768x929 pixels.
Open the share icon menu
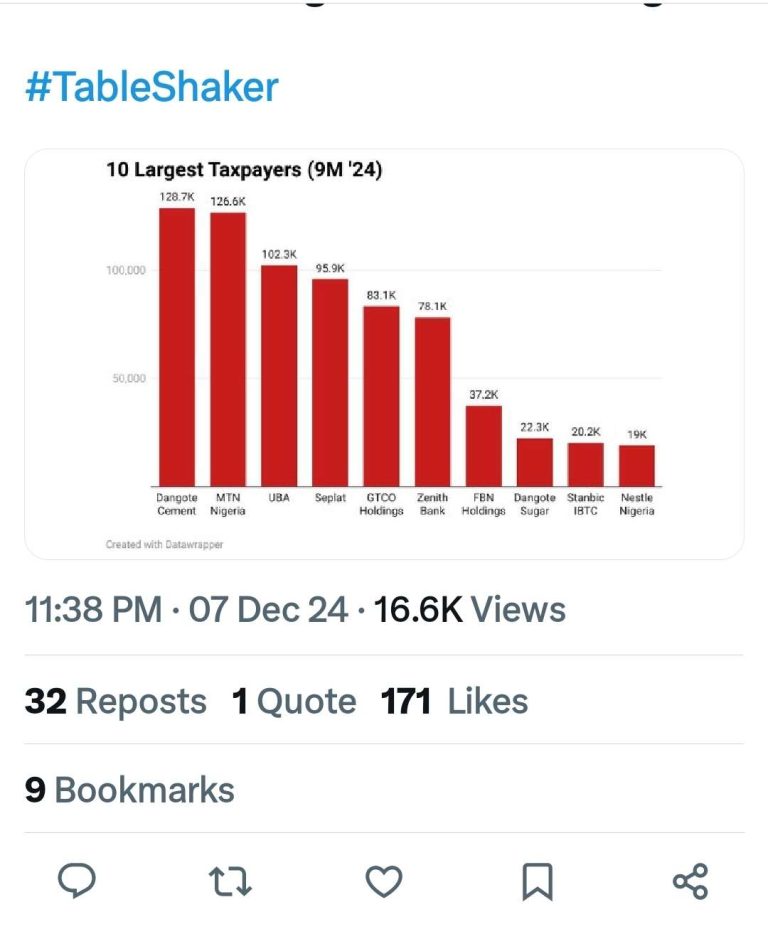[690, 881]
